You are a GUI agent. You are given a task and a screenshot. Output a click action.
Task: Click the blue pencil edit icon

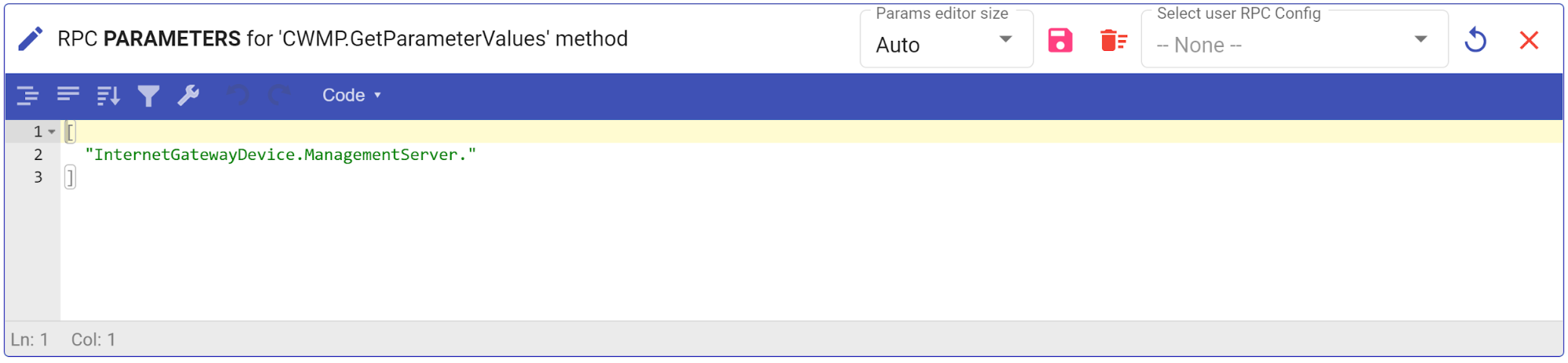pos(31,38)
